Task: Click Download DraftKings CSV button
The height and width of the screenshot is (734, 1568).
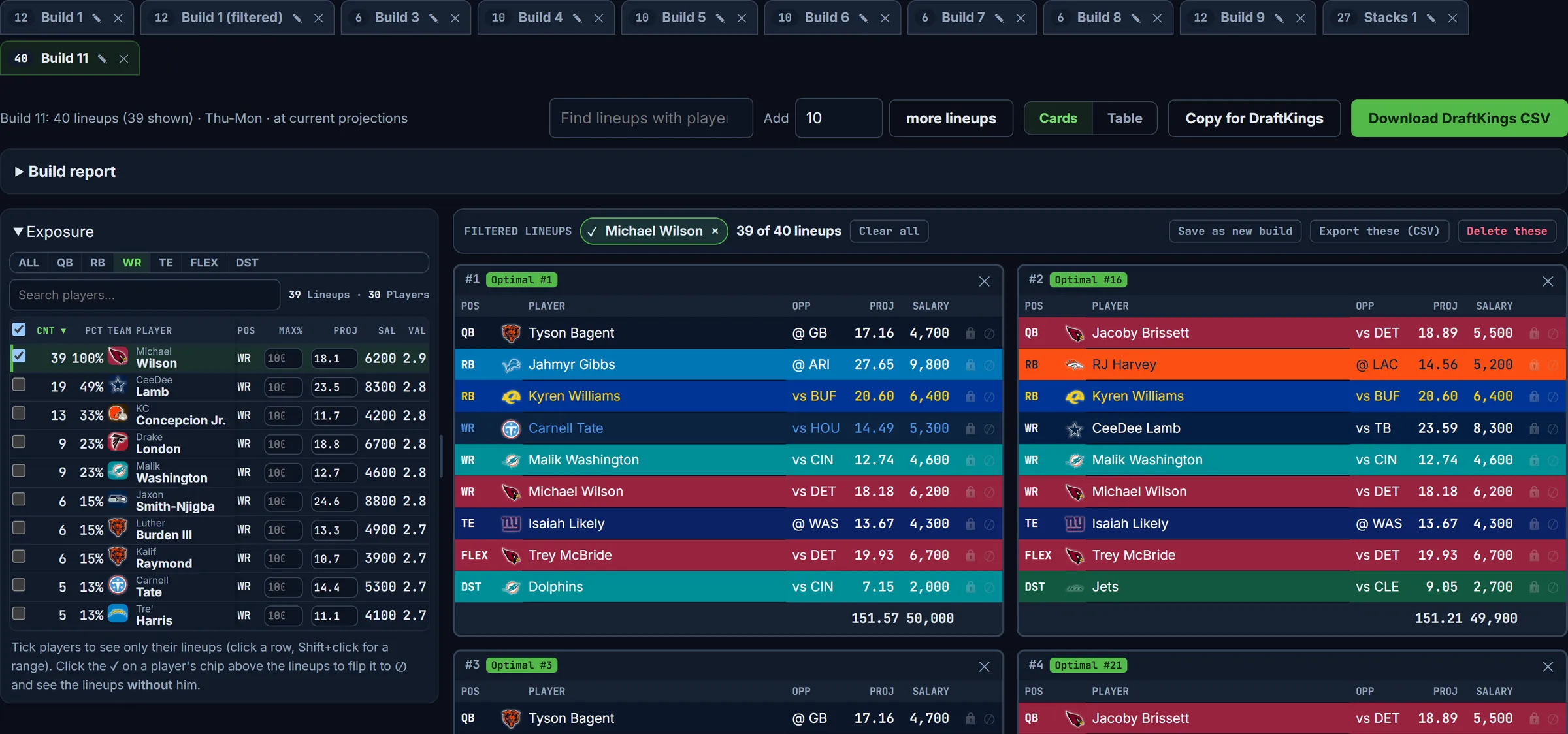Action: pyautogui.click(x=1459, y=118)
